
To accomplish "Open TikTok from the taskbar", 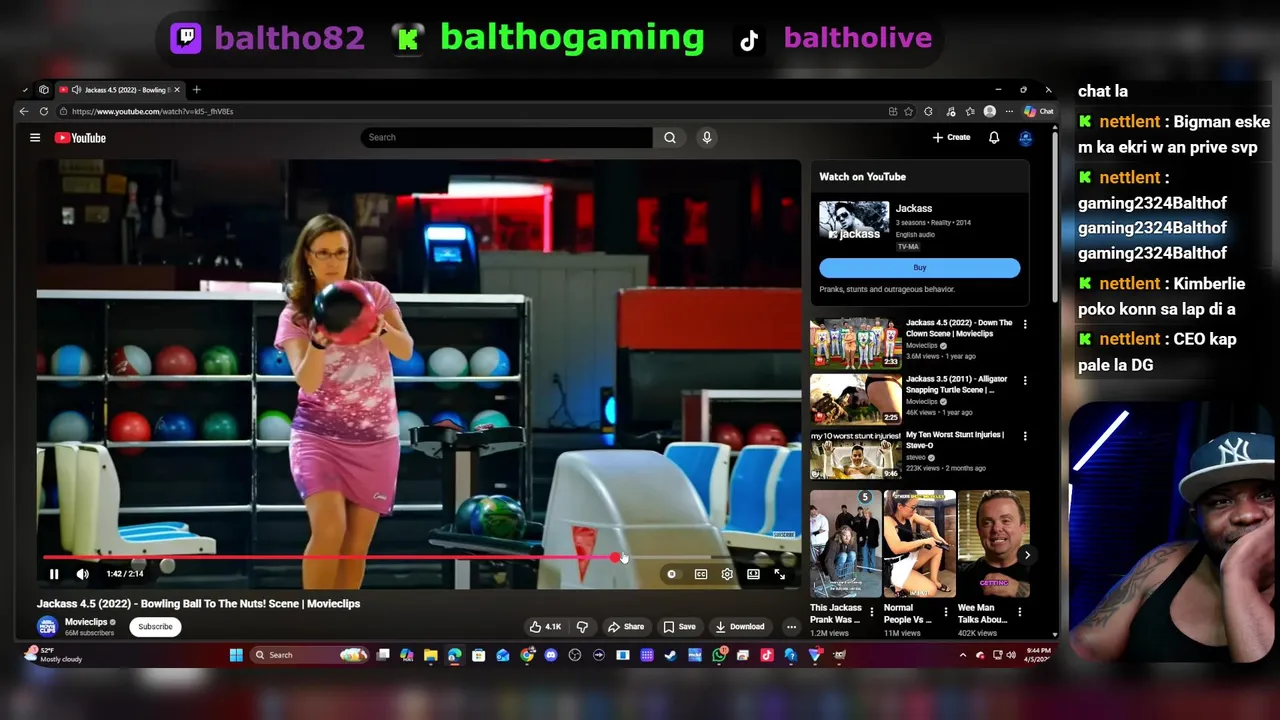I will pyautogui.click(x=767, y=655).
